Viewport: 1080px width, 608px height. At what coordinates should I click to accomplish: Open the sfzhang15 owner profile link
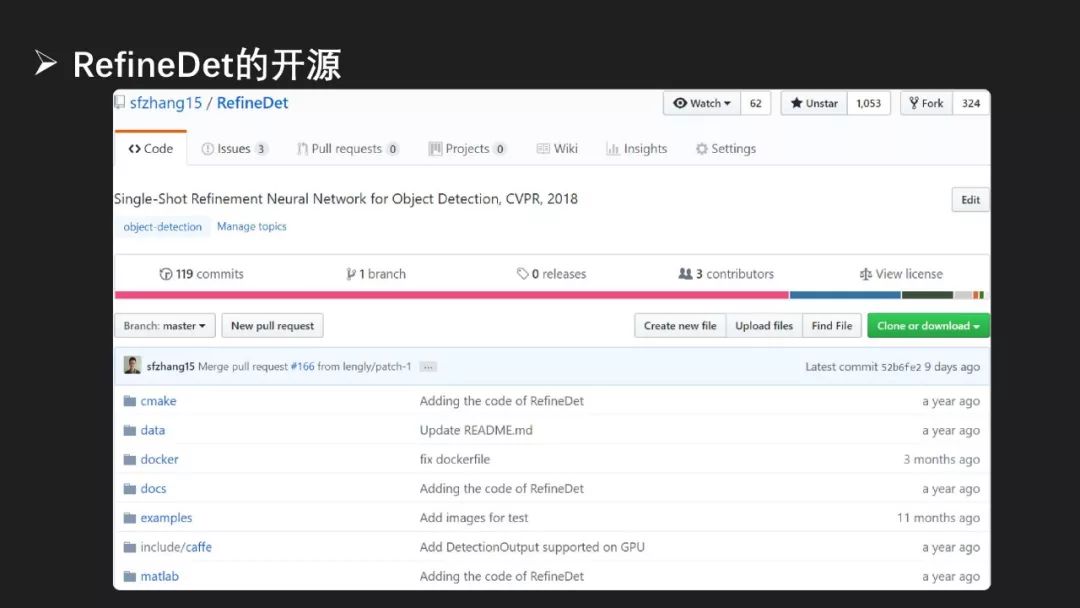166,103
